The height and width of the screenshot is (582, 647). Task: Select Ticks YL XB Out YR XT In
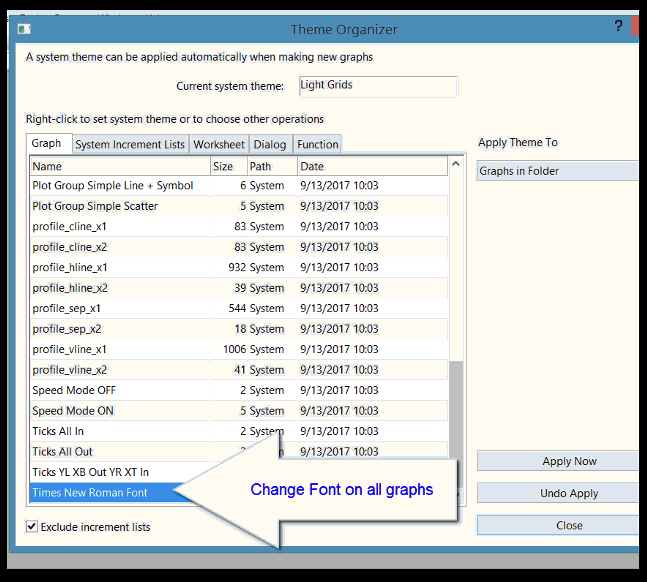click(90, 472)
